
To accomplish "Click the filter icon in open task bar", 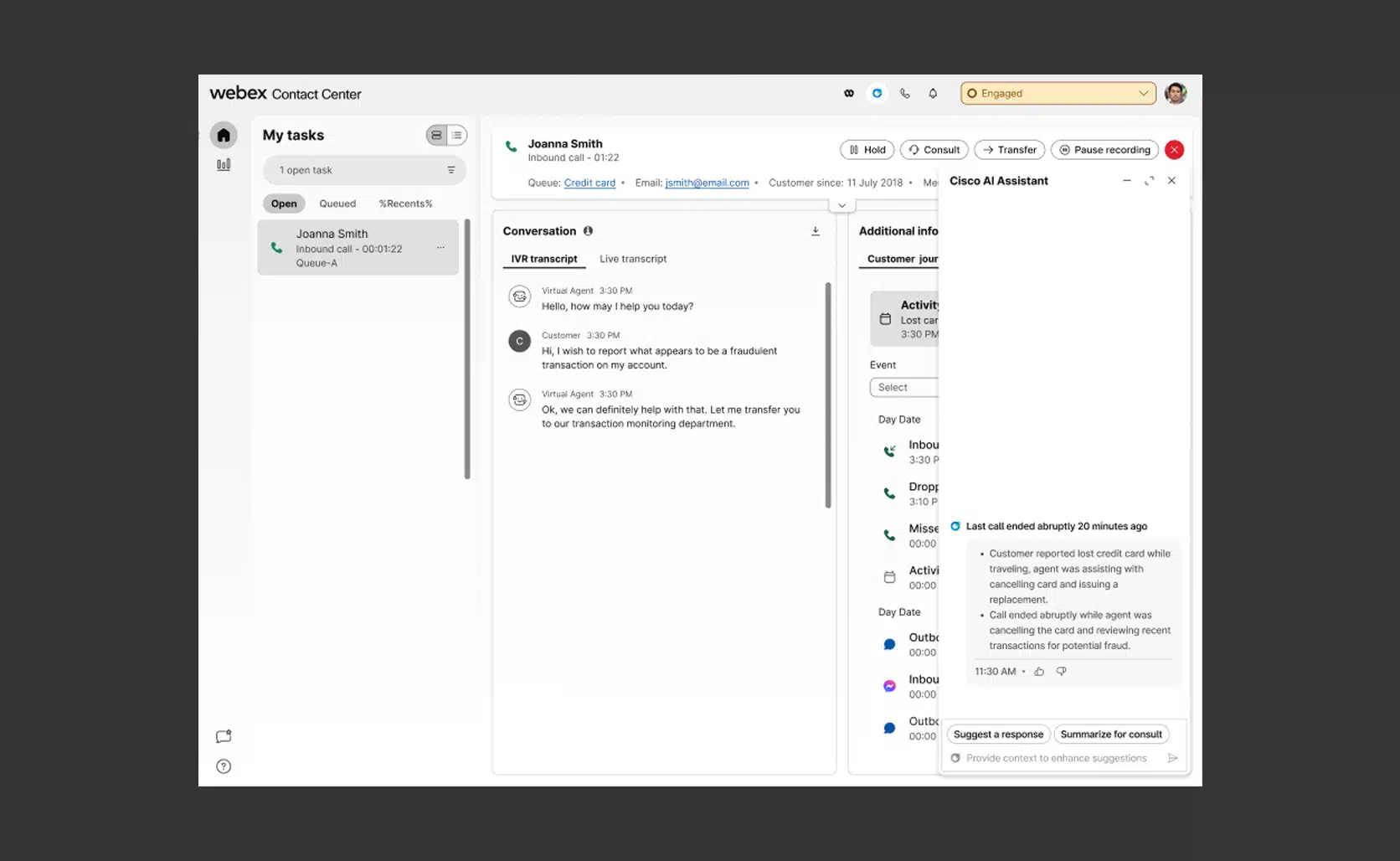I will (450, 170).
